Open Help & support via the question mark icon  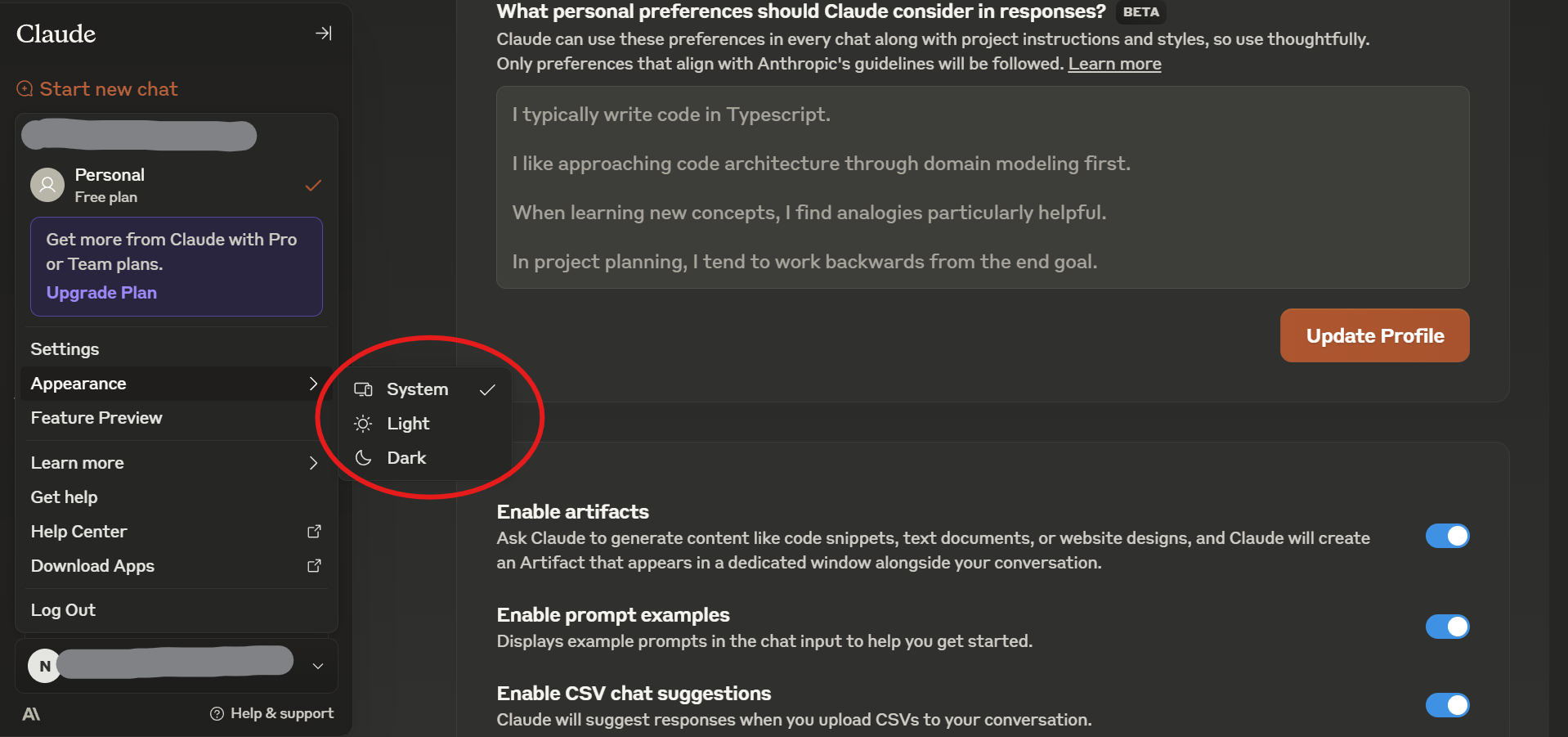[x=216, y=713]
